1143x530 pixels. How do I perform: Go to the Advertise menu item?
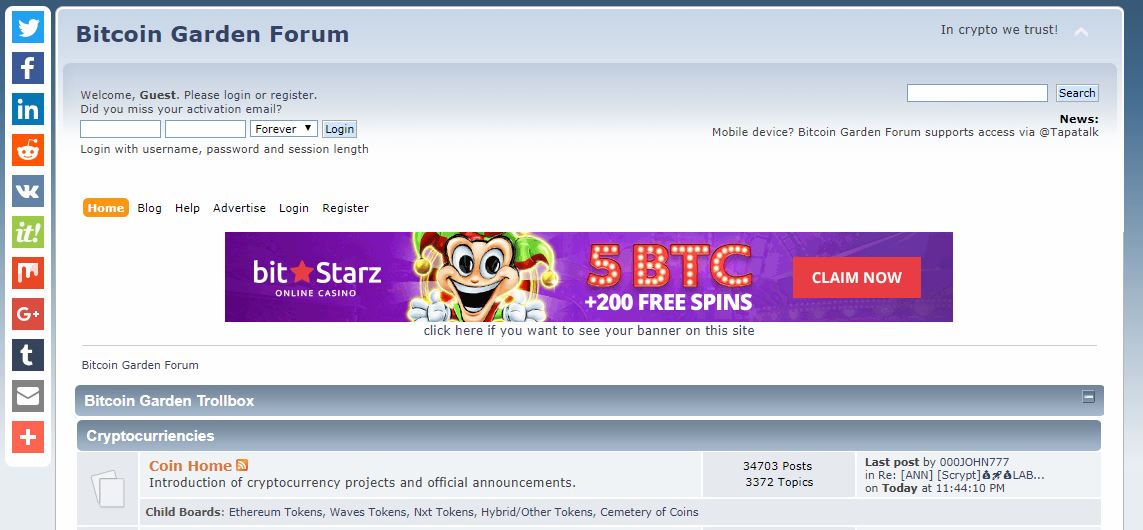pyautogui.click(x=239, y=208)
